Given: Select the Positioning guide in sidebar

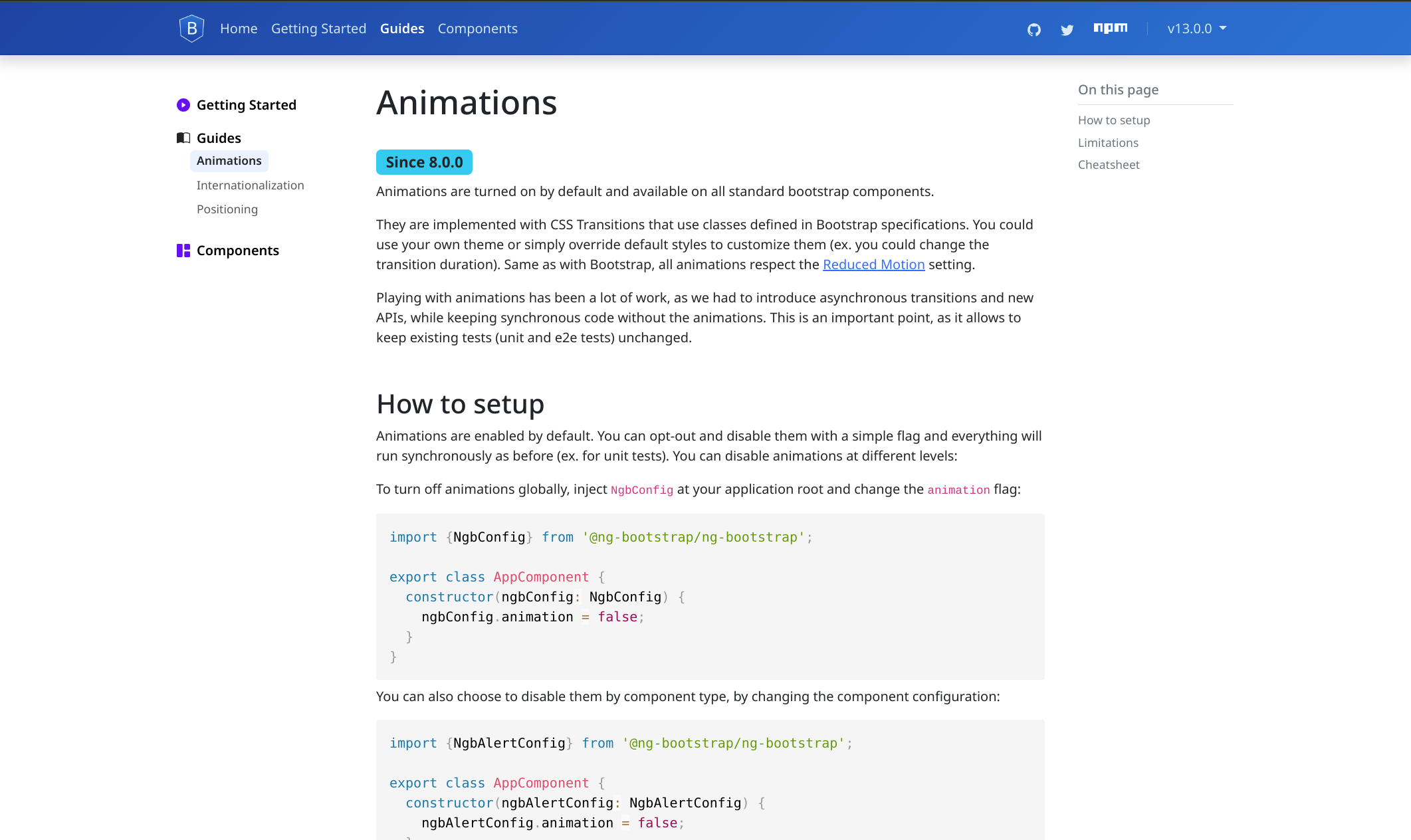Looking at the screenshot, I should [x=227, y=209].
